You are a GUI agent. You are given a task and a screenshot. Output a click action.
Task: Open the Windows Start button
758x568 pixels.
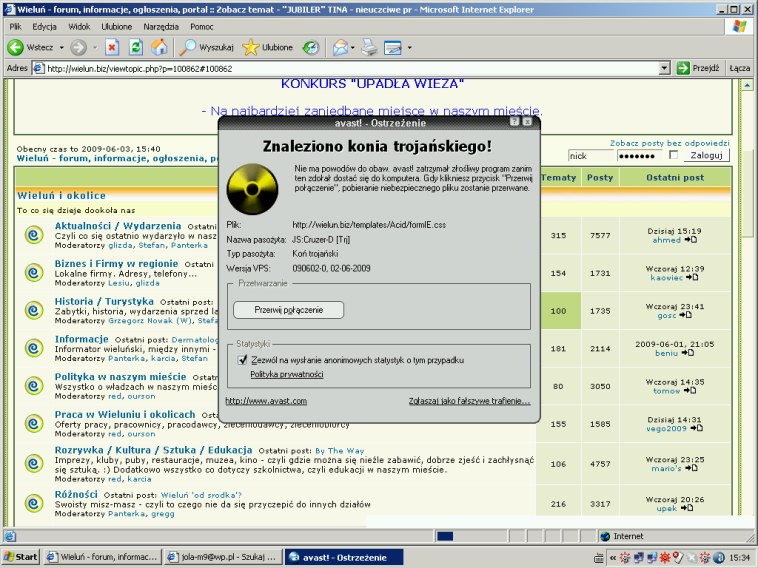pyautogui.click(x=21, y=557)
